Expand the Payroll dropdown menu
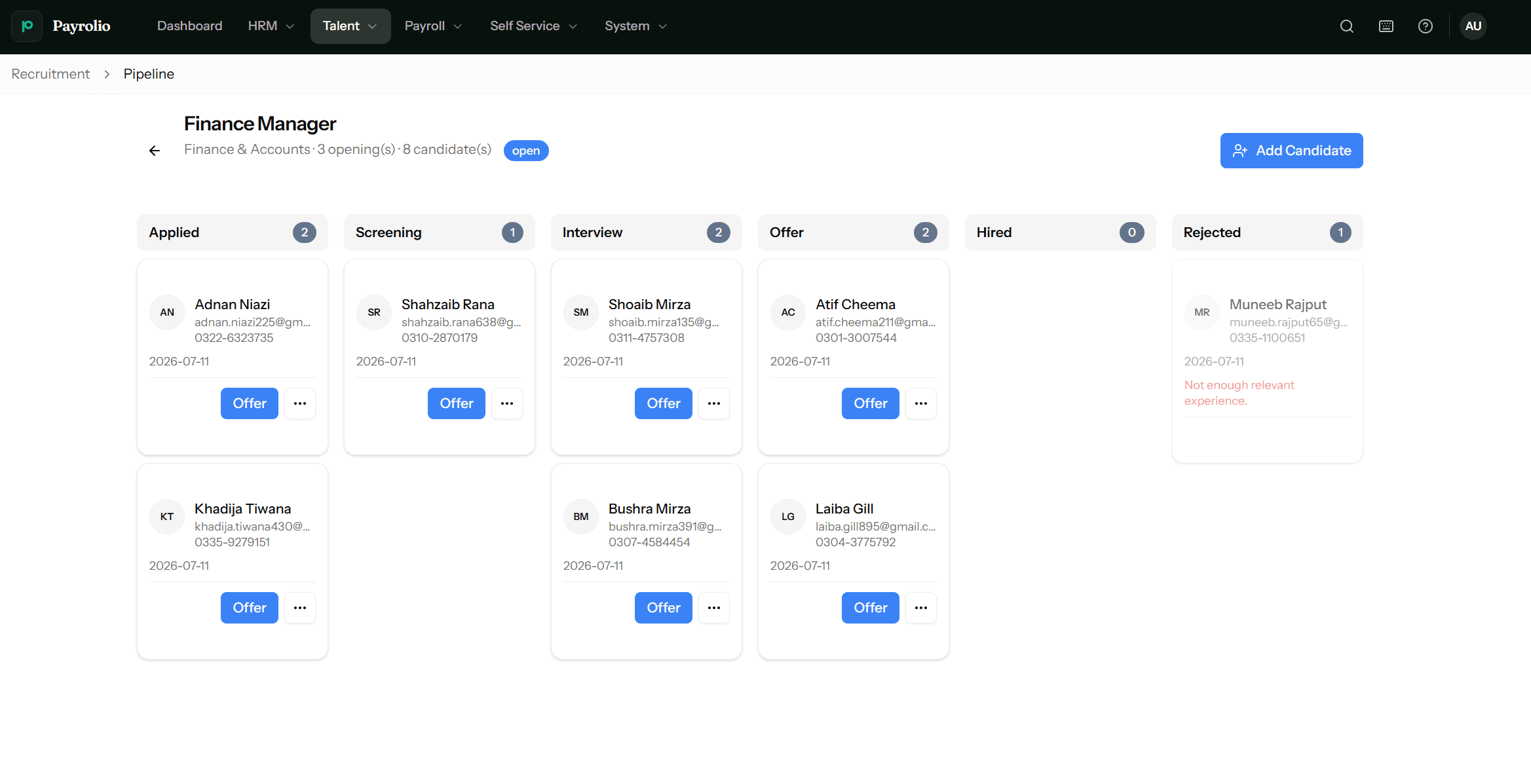This screenshot has width=1531, height=784. 433,26
